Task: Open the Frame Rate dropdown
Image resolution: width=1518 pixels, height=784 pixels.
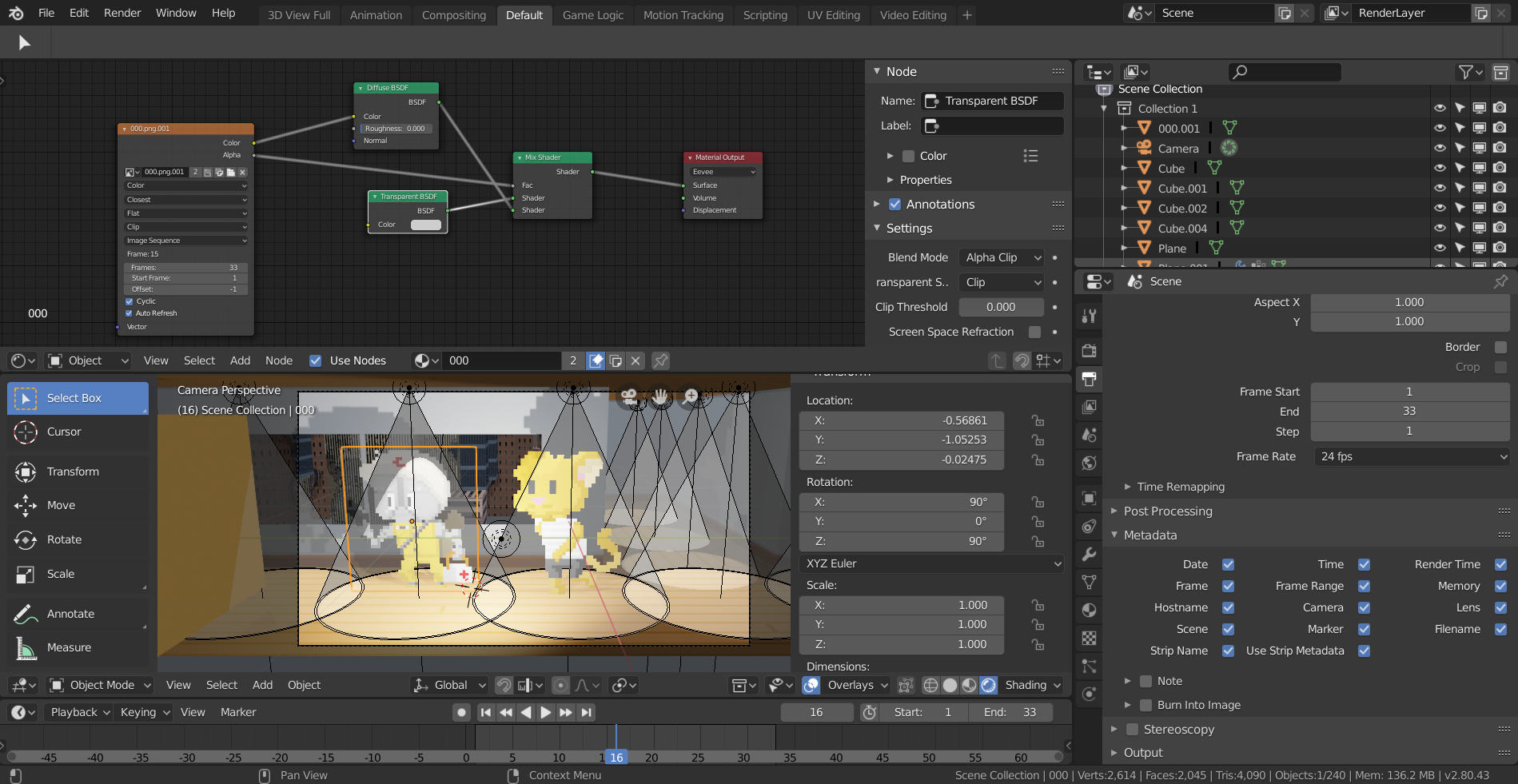Action: tap(1411, 456)
